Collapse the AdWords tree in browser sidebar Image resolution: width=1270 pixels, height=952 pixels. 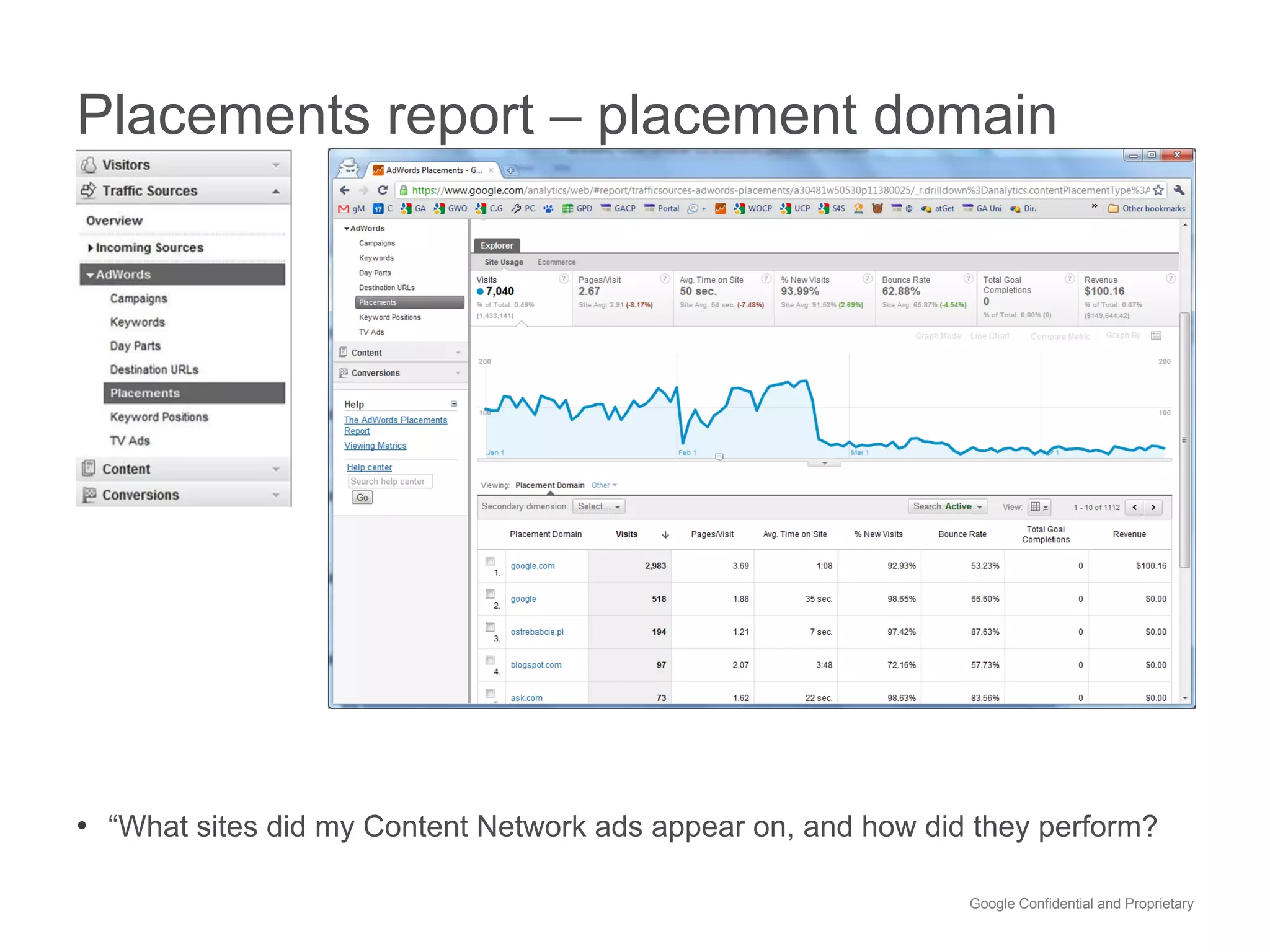pyautogui.click(x=347, y=229)
